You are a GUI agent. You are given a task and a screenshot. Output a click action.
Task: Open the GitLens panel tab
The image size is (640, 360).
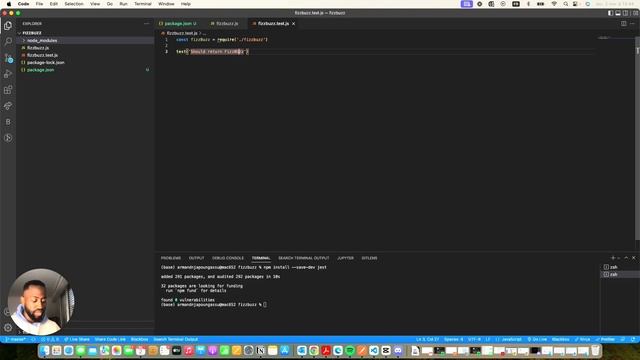tap(369, 258)
